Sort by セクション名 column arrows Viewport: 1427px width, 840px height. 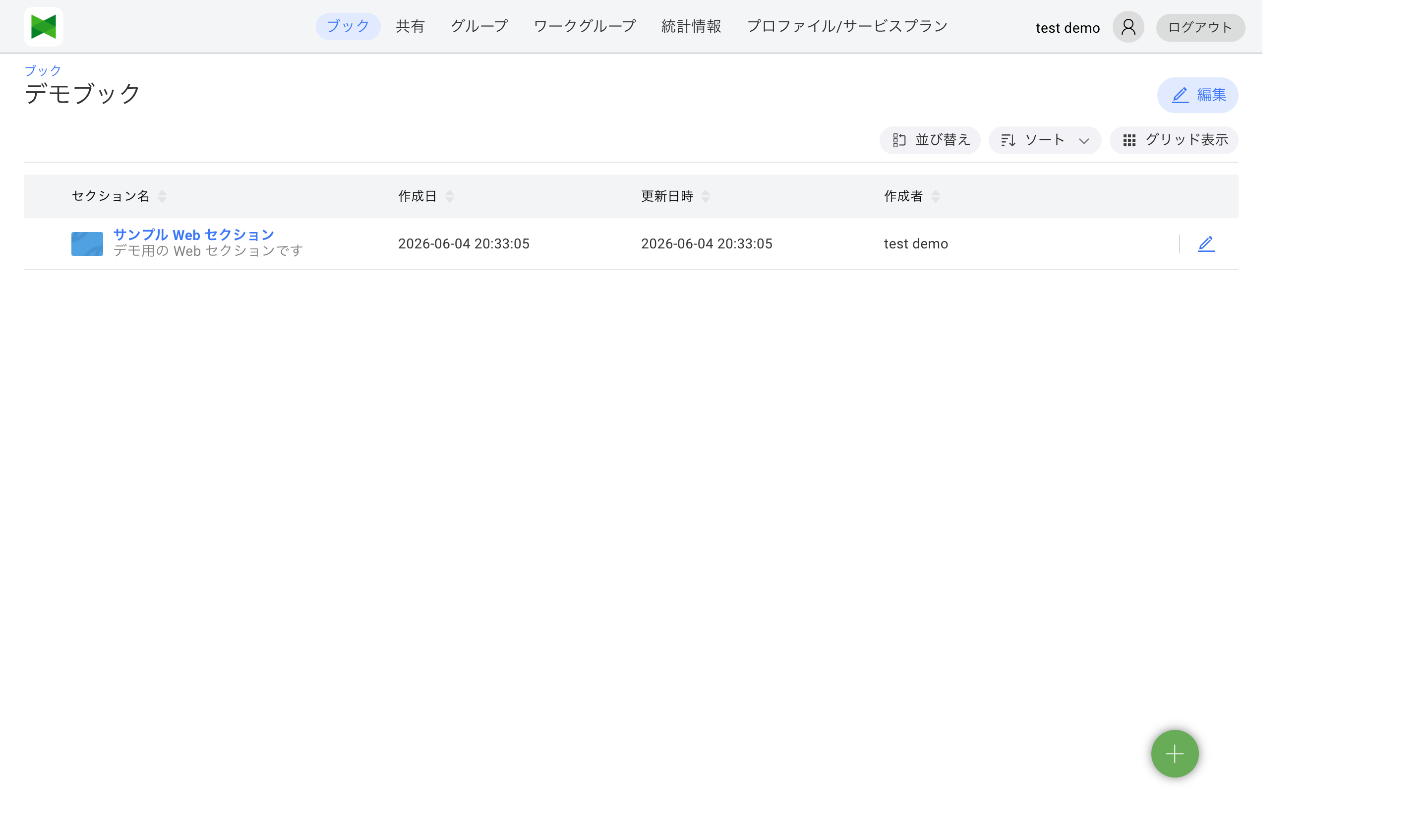(x=162, y=196)
